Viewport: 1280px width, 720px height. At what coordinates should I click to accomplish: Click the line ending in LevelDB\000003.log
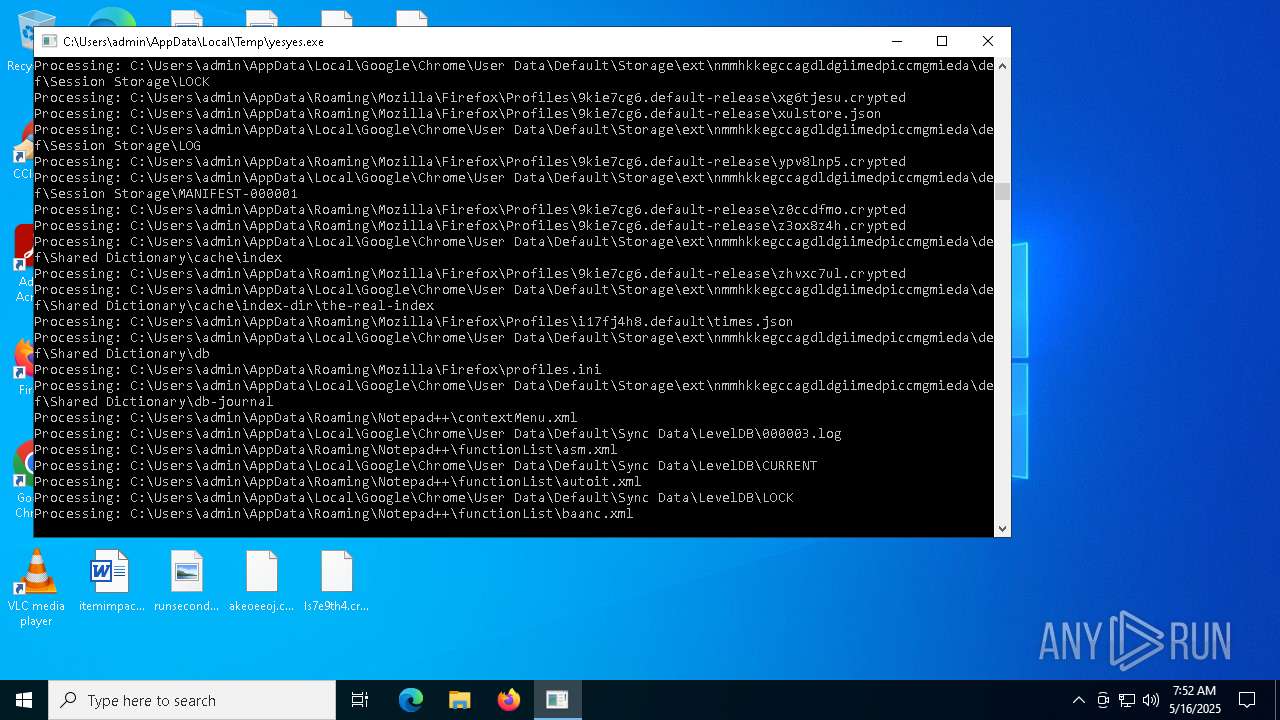point(438,434)
